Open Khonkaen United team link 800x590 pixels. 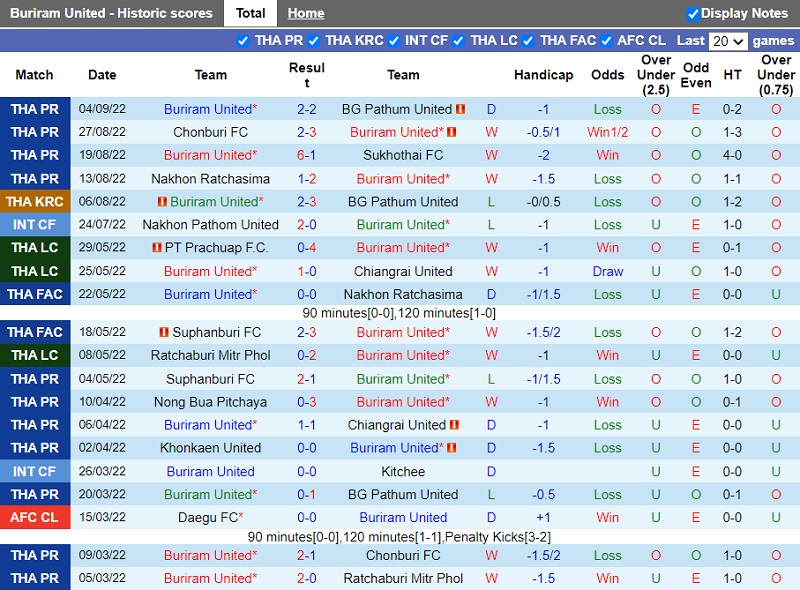click(210, 448)
